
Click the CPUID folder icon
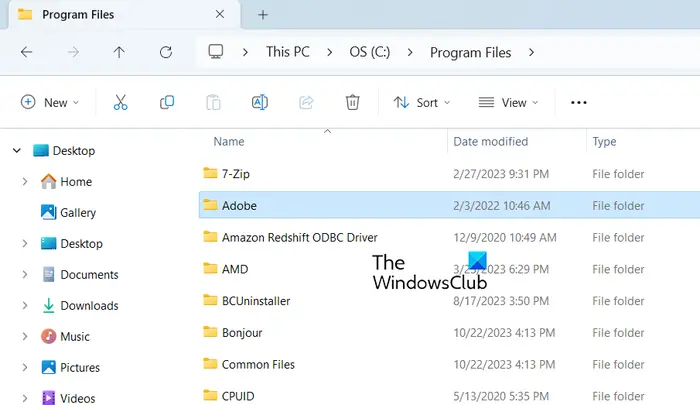(210, 395)
